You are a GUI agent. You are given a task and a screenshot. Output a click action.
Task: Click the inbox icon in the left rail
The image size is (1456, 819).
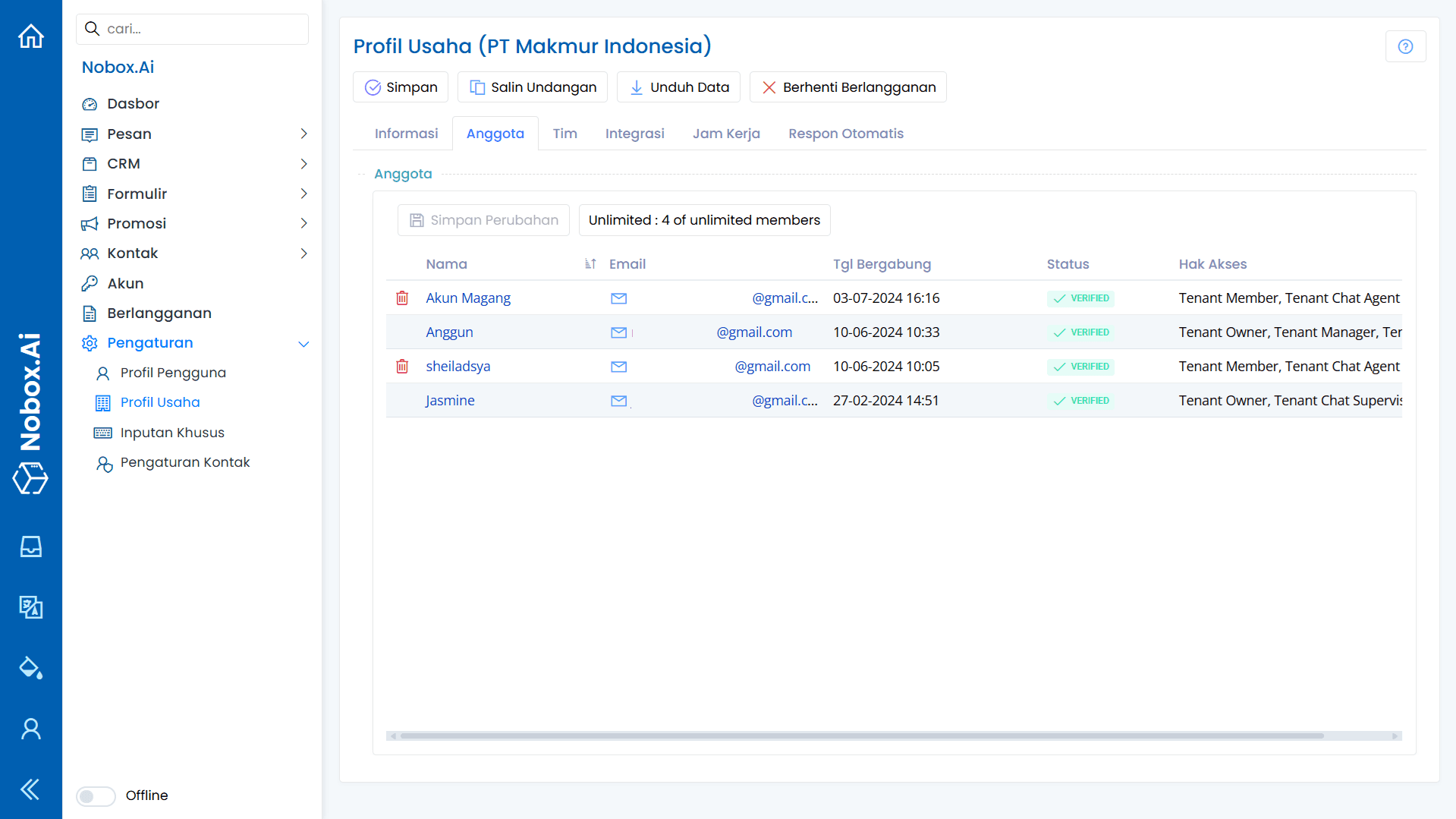click(x=30, y=546)
